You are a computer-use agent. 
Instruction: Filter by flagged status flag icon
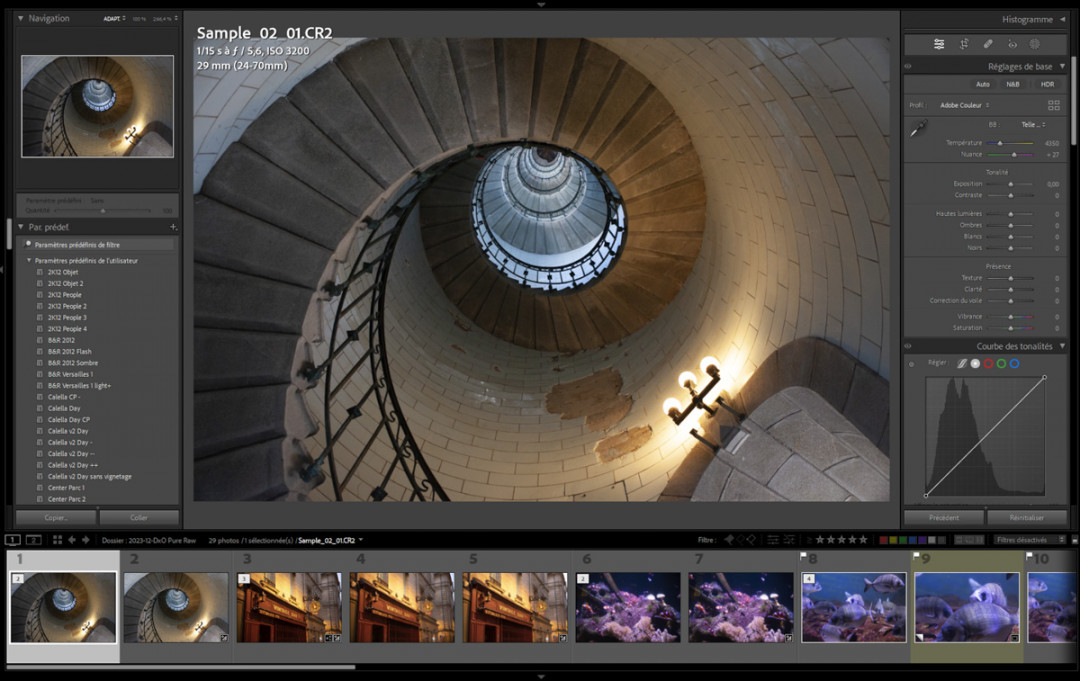(x=729, y=540)
